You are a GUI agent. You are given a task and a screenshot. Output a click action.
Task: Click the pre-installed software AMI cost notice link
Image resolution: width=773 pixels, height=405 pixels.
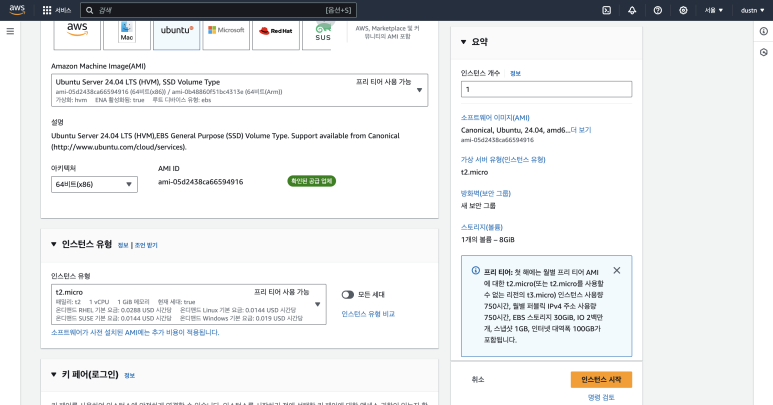[135, 333]
